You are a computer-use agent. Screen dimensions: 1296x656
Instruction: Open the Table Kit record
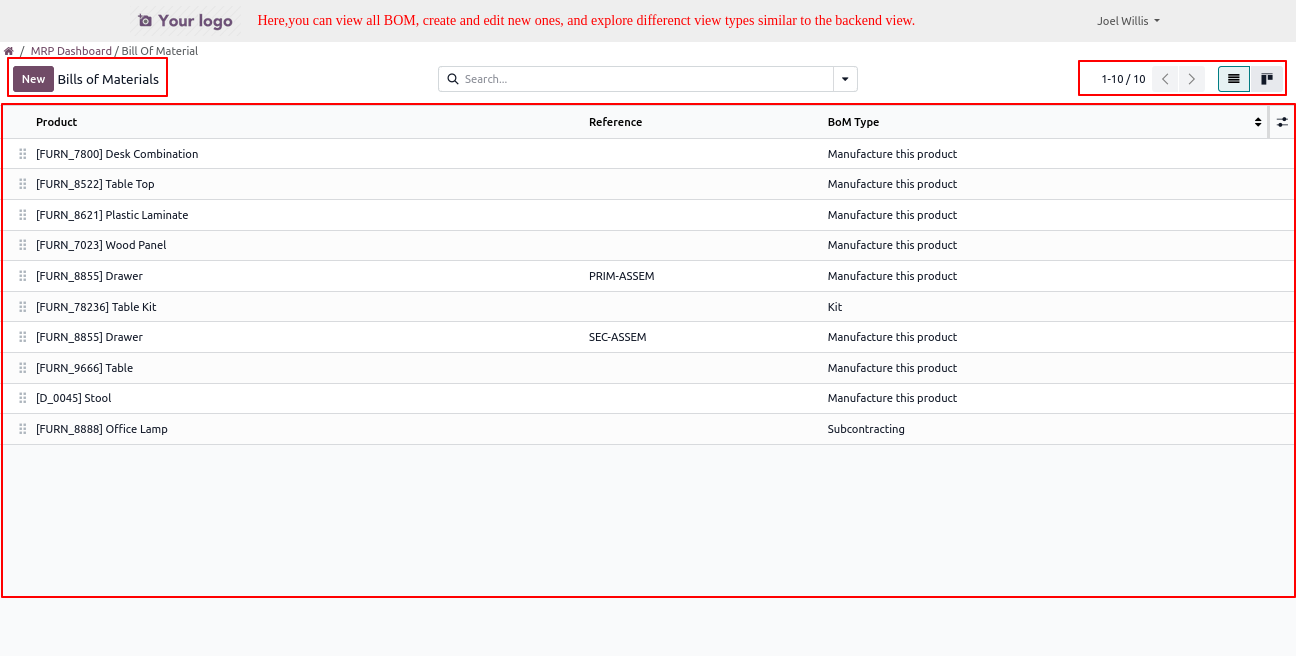96,307
